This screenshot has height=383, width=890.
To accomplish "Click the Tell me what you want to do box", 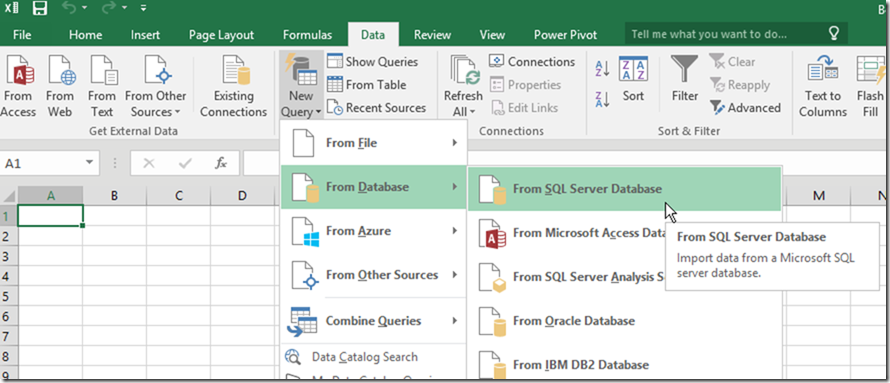I will tap(736, 33).
